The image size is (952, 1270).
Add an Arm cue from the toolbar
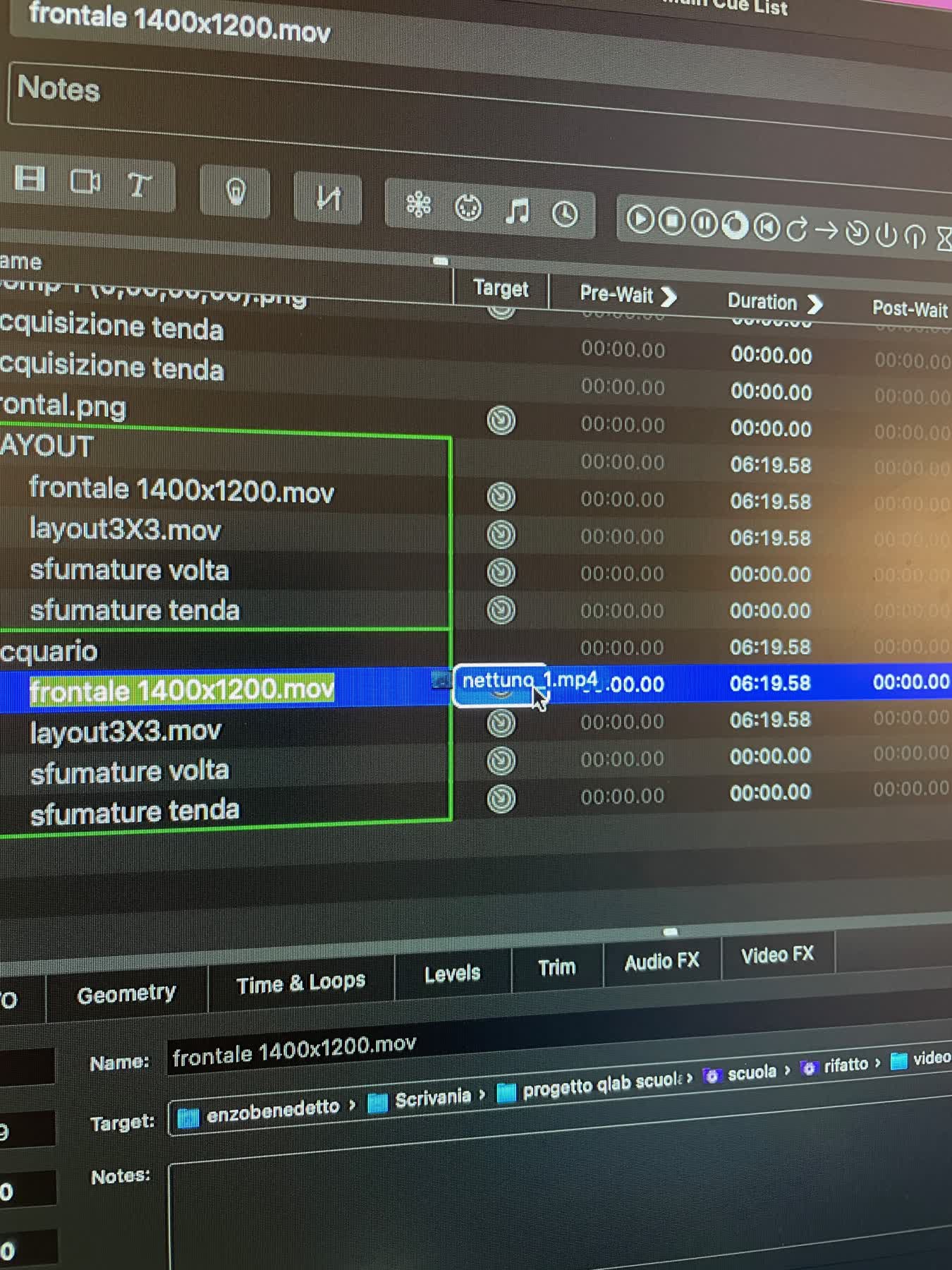[x=886, y=234]
